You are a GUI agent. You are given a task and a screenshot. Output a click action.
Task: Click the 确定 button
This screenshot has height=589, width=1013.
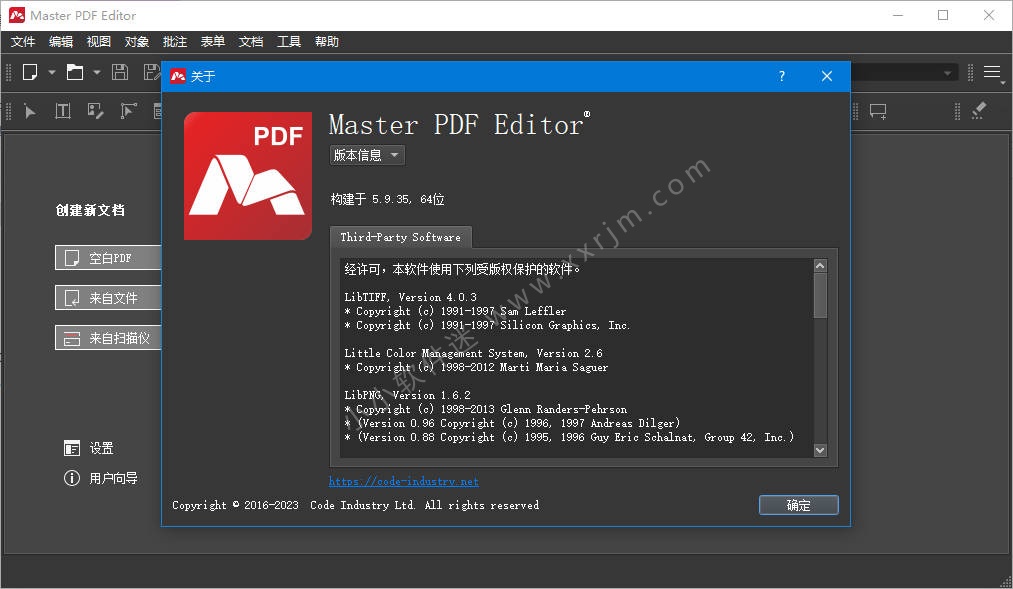(799, 505)
